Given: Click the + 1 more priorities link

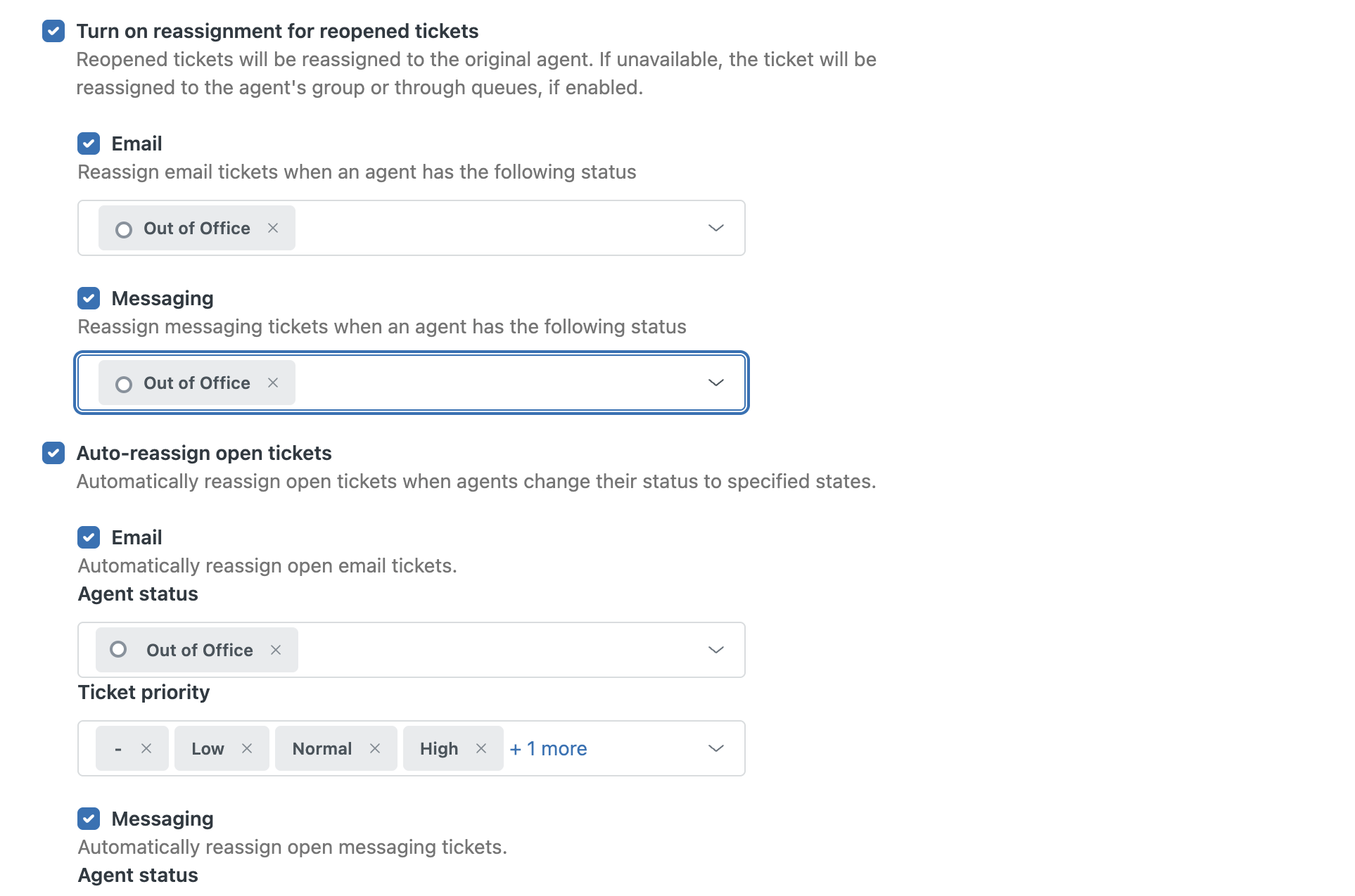Looking at the screenshot, I should pyautogui.click(x=548, y=748).
